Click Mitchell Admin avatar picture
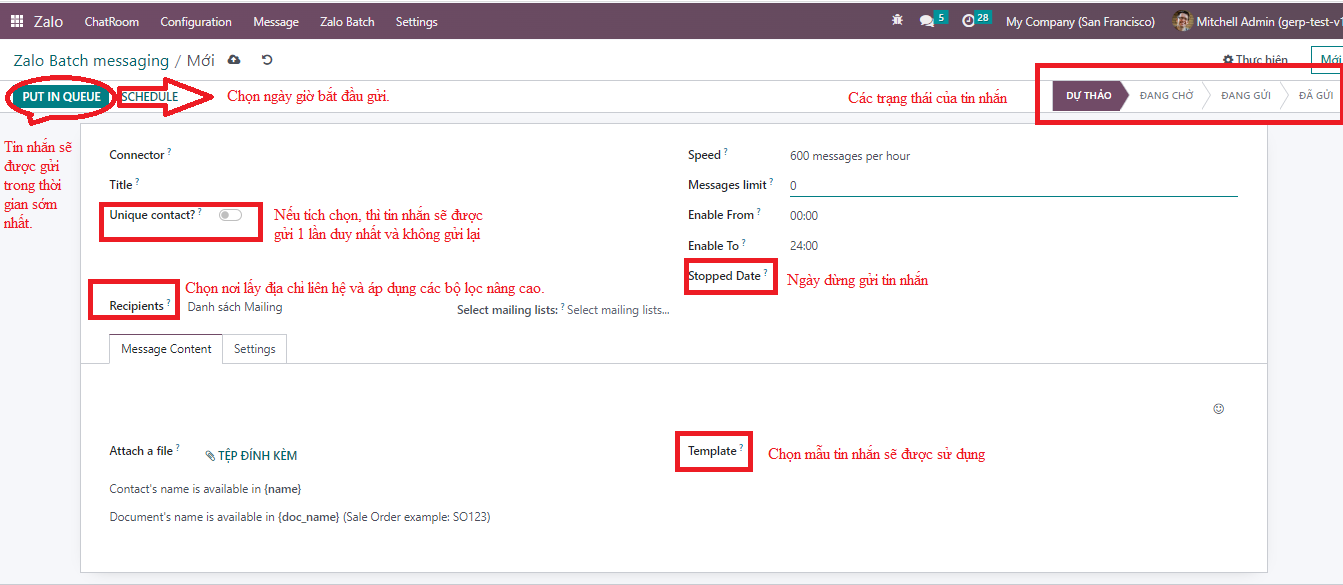This screenshot has height=585, width=1343. point(1182,21)
